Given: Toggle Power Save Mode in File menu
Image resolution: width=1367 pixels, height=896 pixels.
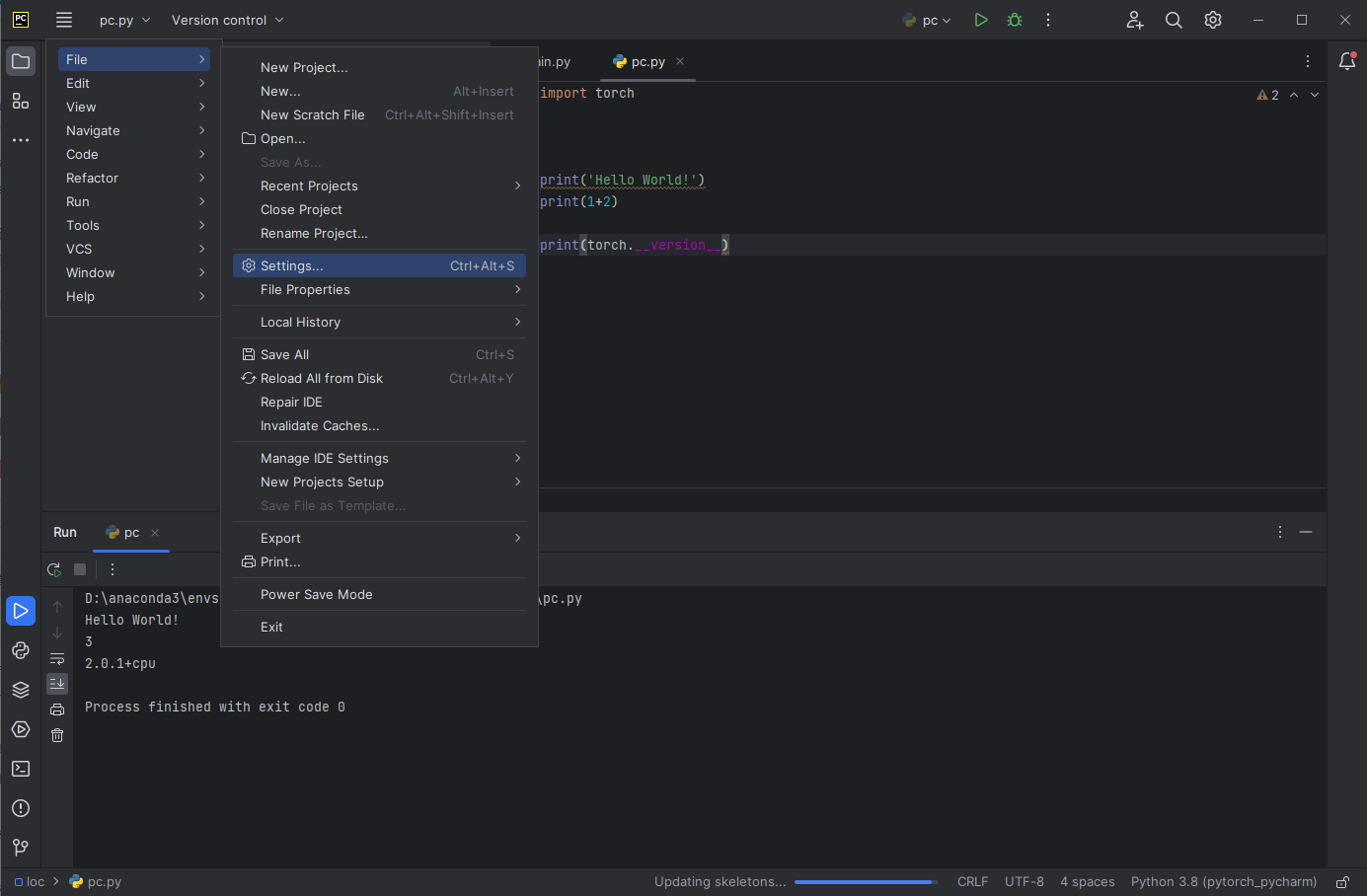Looking at the screenshot, I should [x=379, y=594].
